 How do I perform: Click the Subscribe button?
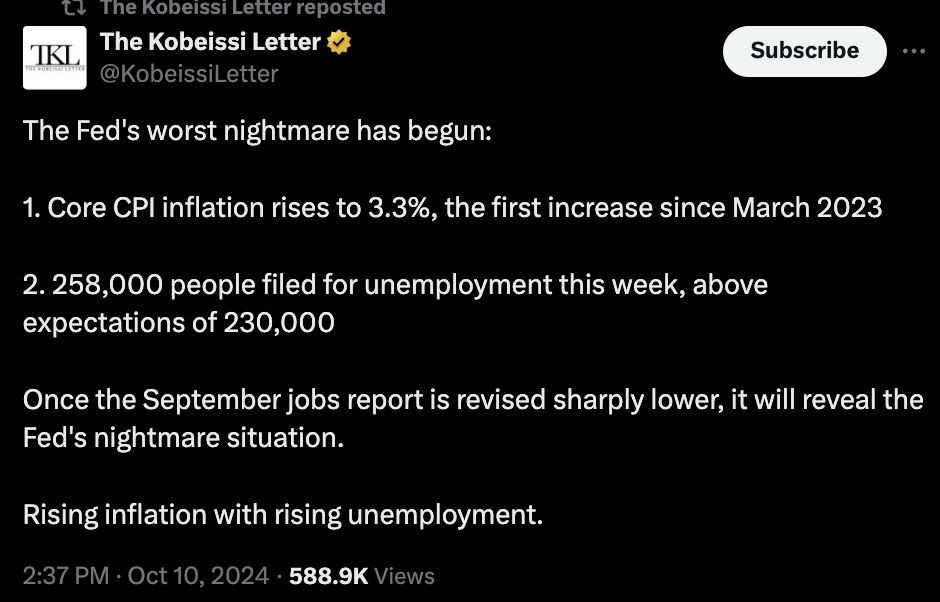pyautogui.click(x=805, y=51)
